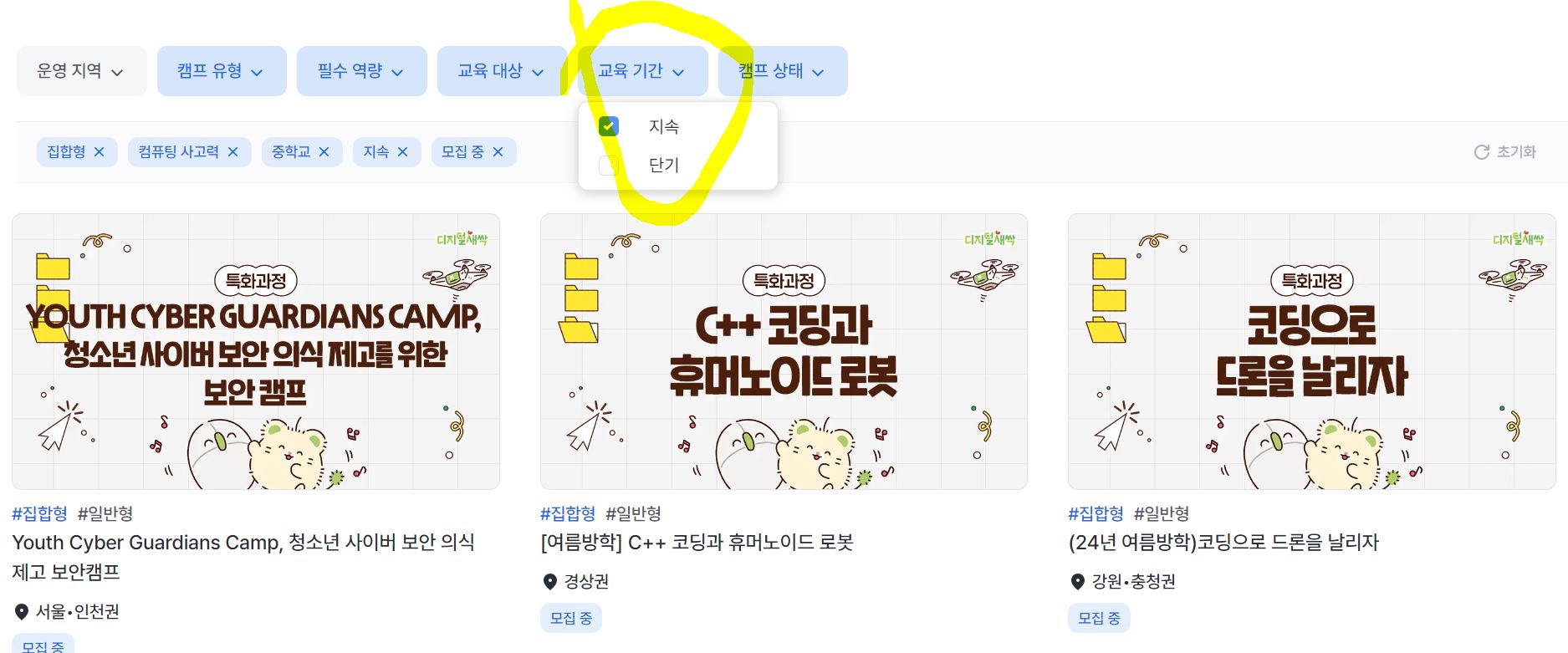The height and width of the screenshot is (653, 1568).
Task: Open C++ 코딩과 휴머노이드 로봇 camp thumbnail
Action: point(784,352)
